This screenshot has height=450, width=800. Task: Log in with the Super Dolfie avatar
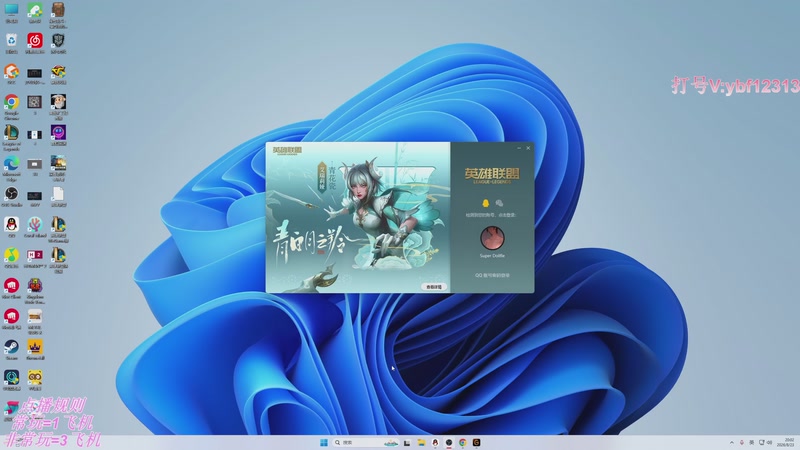click(492, 238)
